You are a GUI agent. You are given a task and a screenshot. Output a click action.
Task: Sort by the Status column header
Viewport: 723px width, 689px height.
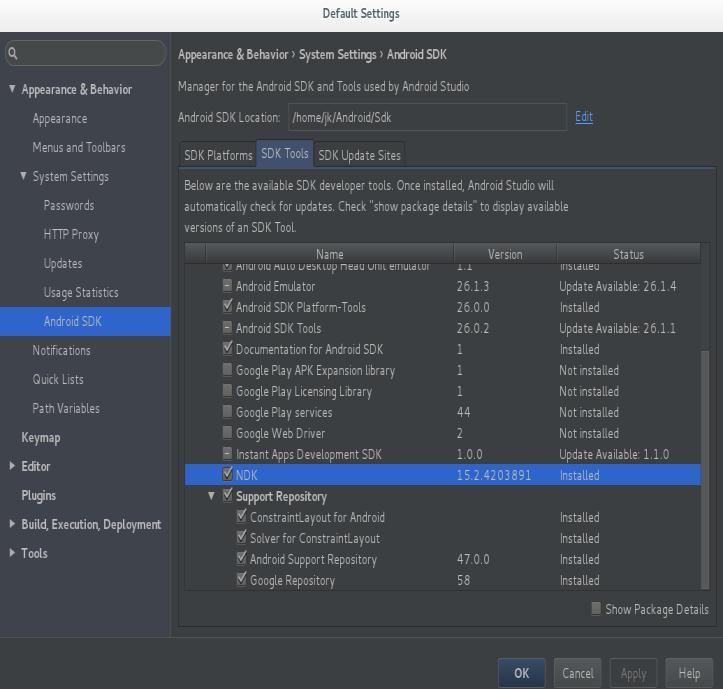click(x=628, y=254)
